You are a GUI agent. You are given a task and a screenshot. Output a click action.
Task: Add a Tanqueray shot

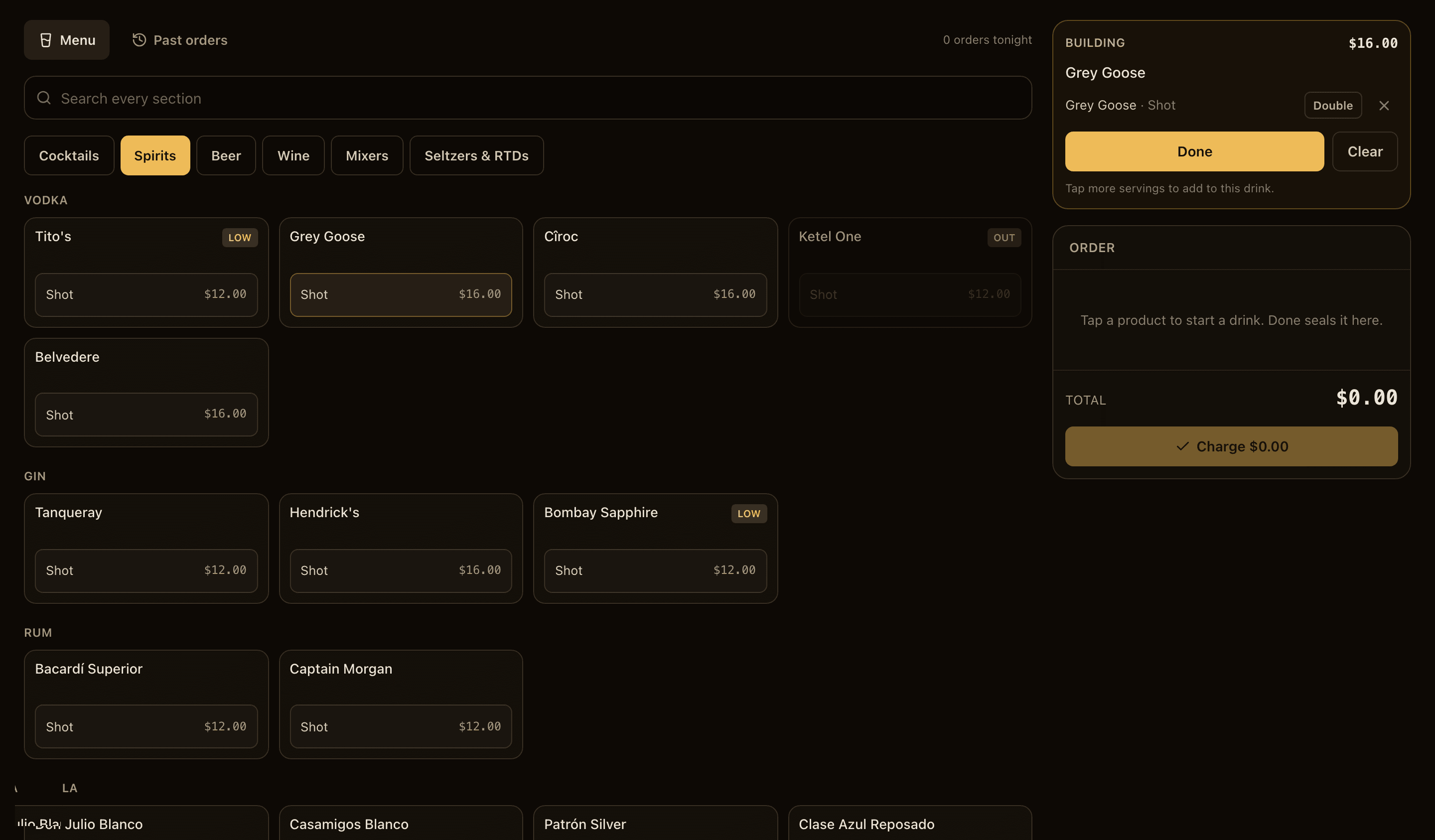pos(146,570)
